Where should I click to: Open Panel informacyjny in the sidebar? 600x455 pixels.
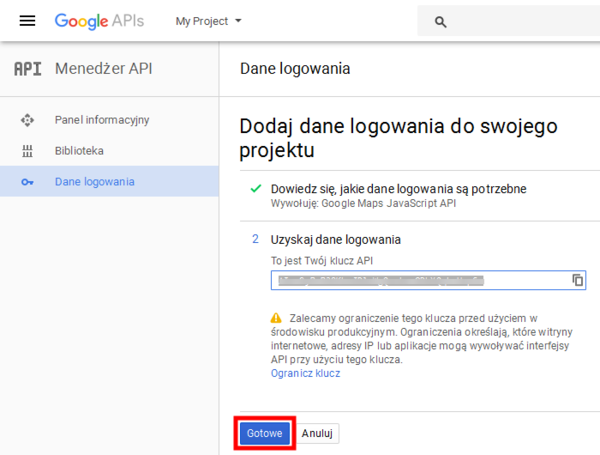[x=109, y=120]
